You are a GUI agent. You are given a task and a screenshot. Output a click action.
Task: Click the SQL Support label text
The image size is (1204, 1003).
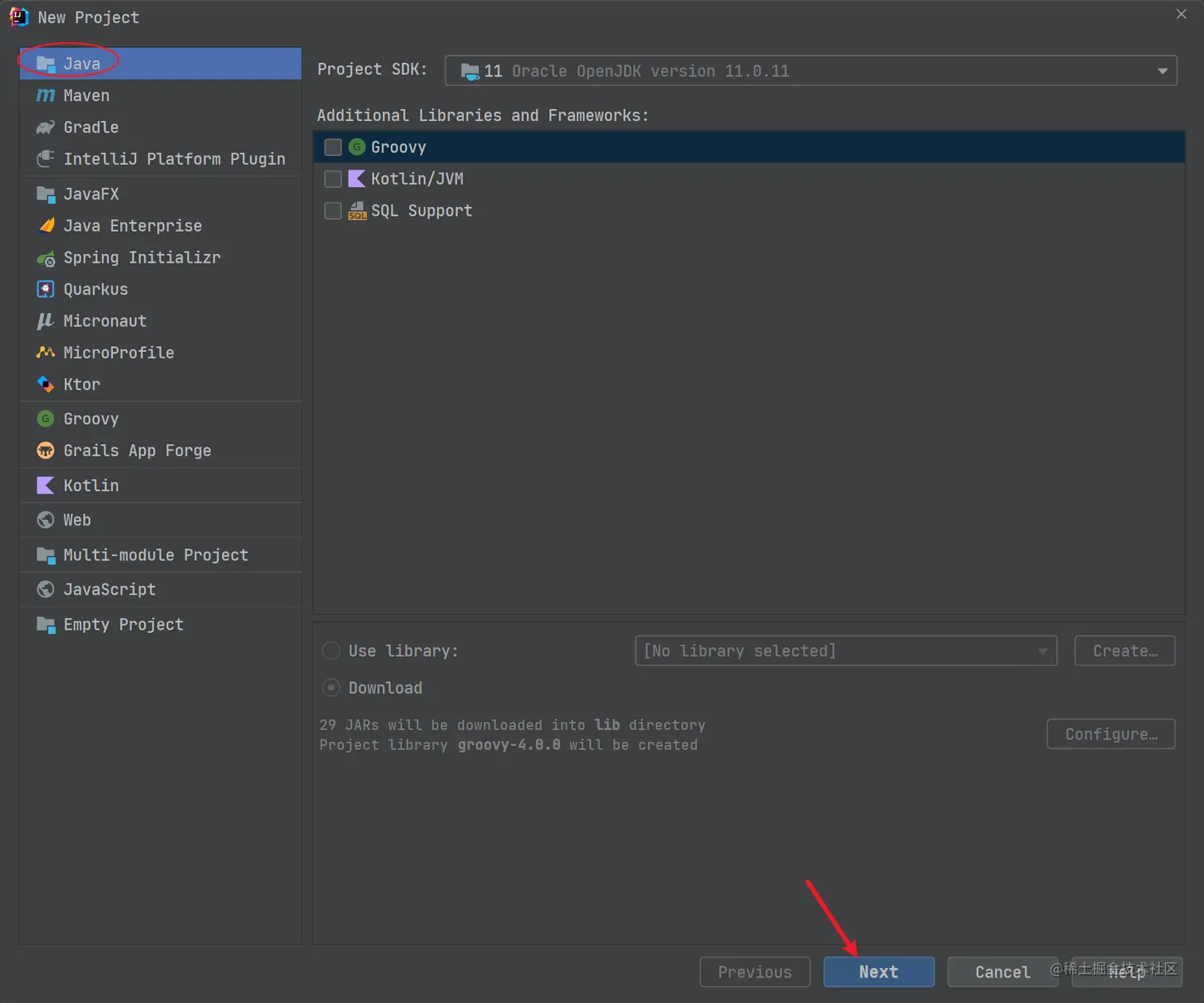pyautogui.click(x=422, y=211)
